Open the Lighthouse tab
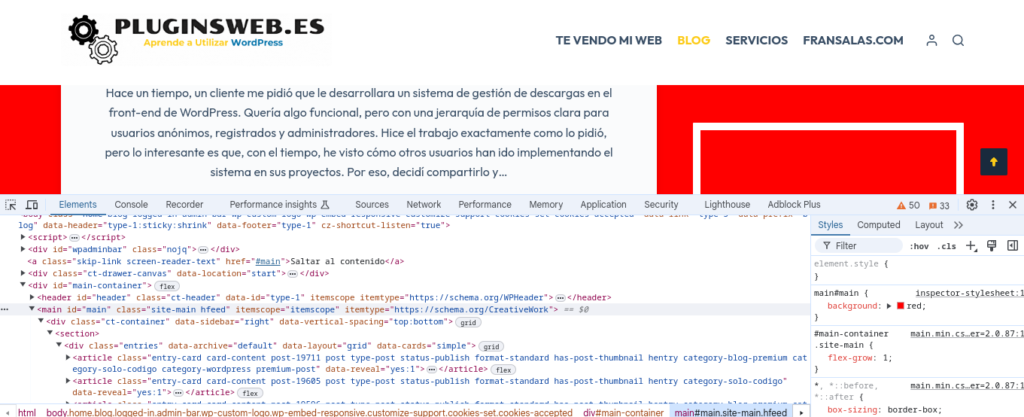Viewport: 1024px width, 417px height. [x=727, y=205]
